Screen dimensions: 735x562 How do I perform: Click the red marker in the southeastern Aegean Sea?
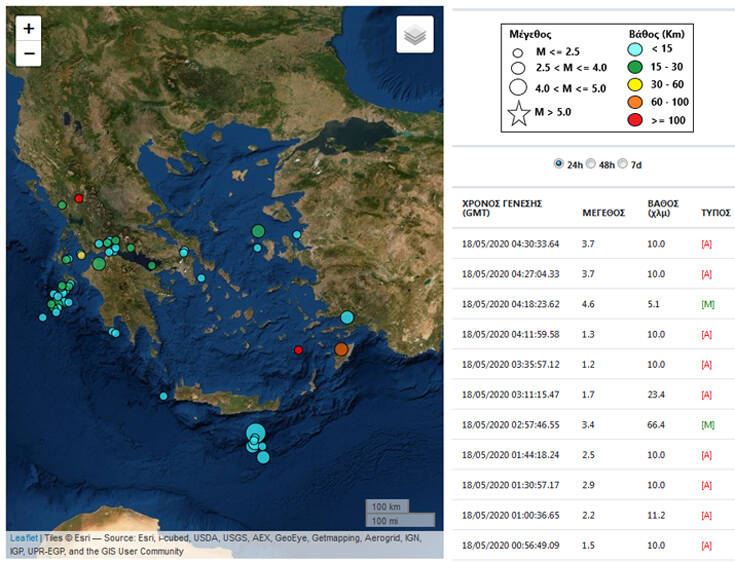pos(298,350)
